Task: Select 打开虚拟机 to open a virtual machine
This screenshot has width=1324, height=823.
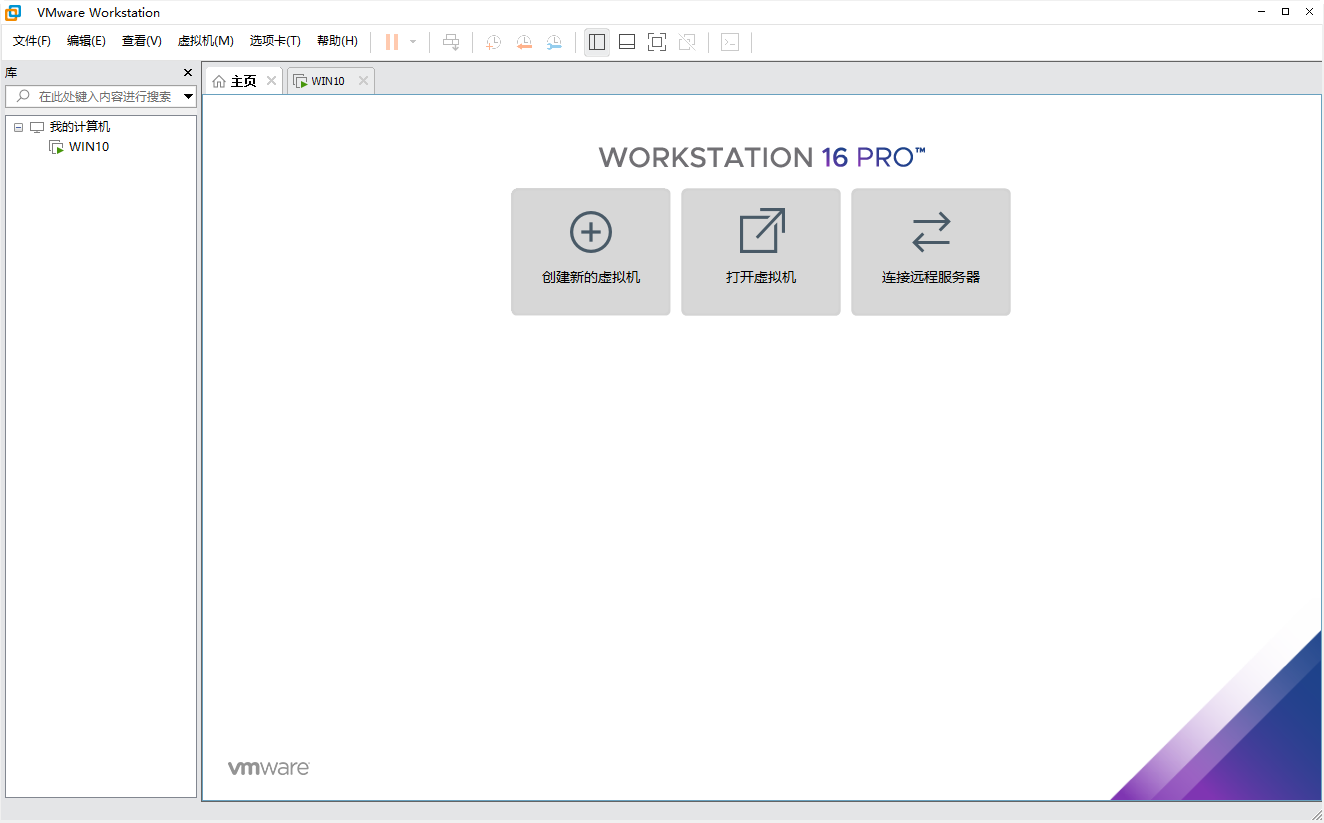Action: [760, 251]
